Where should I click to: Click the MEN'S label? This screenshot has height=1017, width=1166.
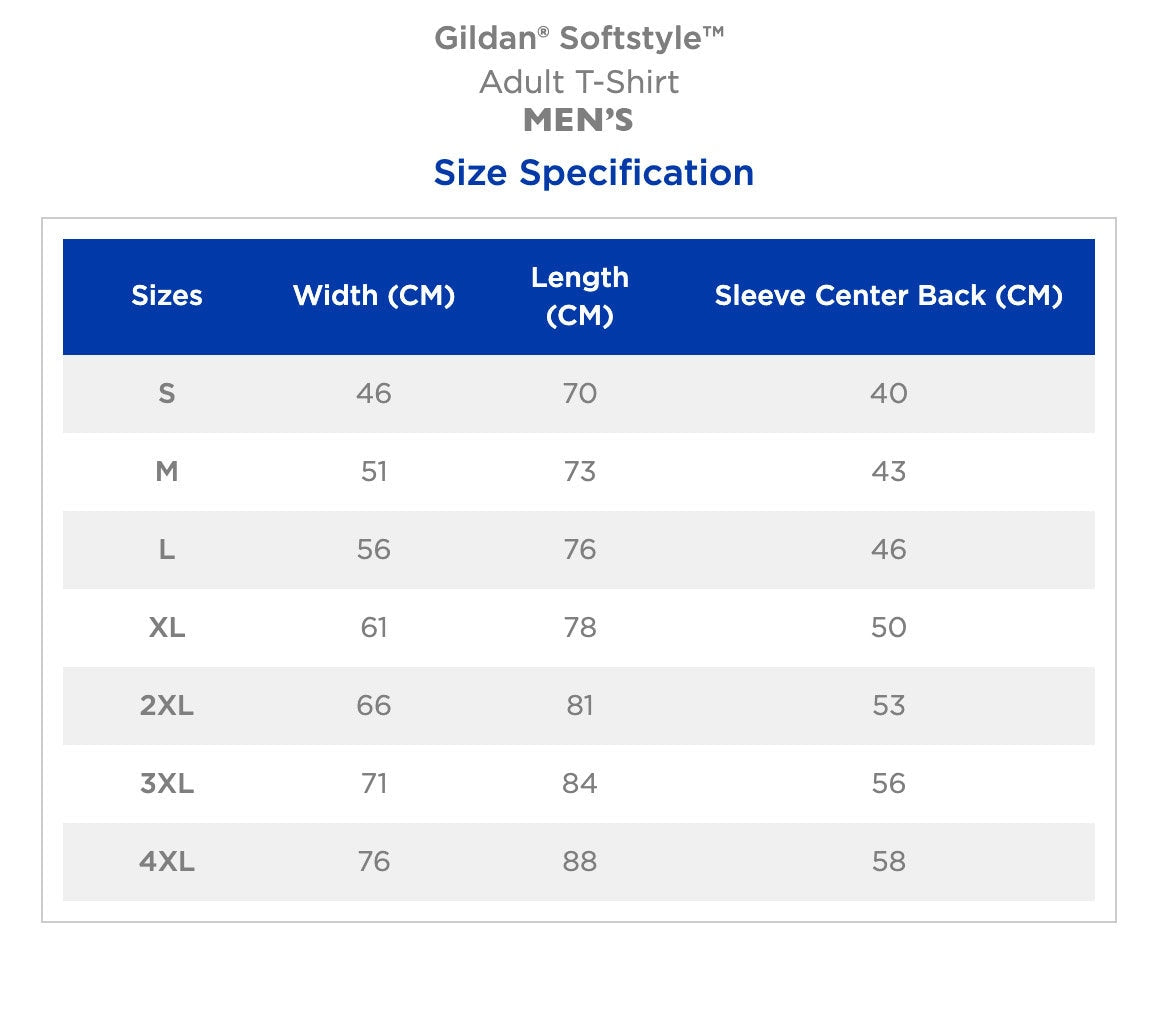pyautogui.click(x=579, y=121)
